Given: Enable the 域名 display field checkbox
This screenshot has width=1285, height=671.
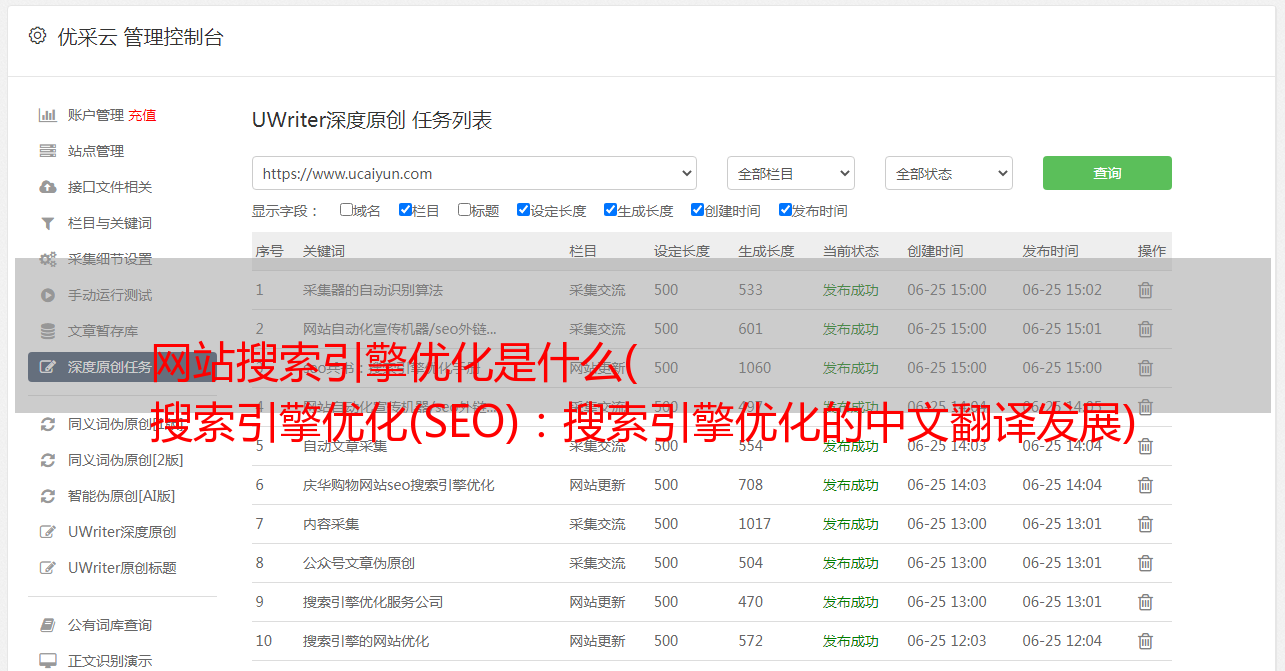Looking at the screenshot, I should [x=346, y=210].
